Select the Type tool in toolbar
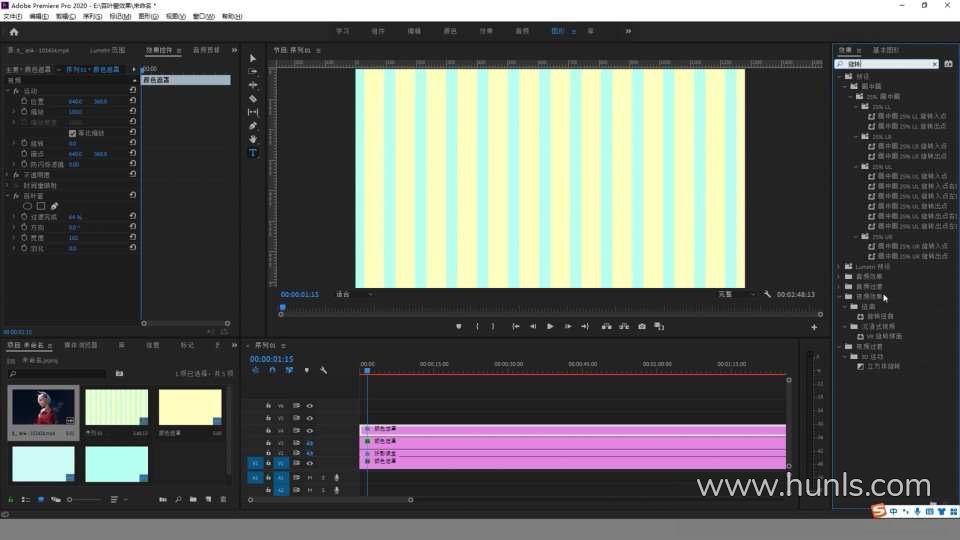960x540 pixels. point(253,153)
